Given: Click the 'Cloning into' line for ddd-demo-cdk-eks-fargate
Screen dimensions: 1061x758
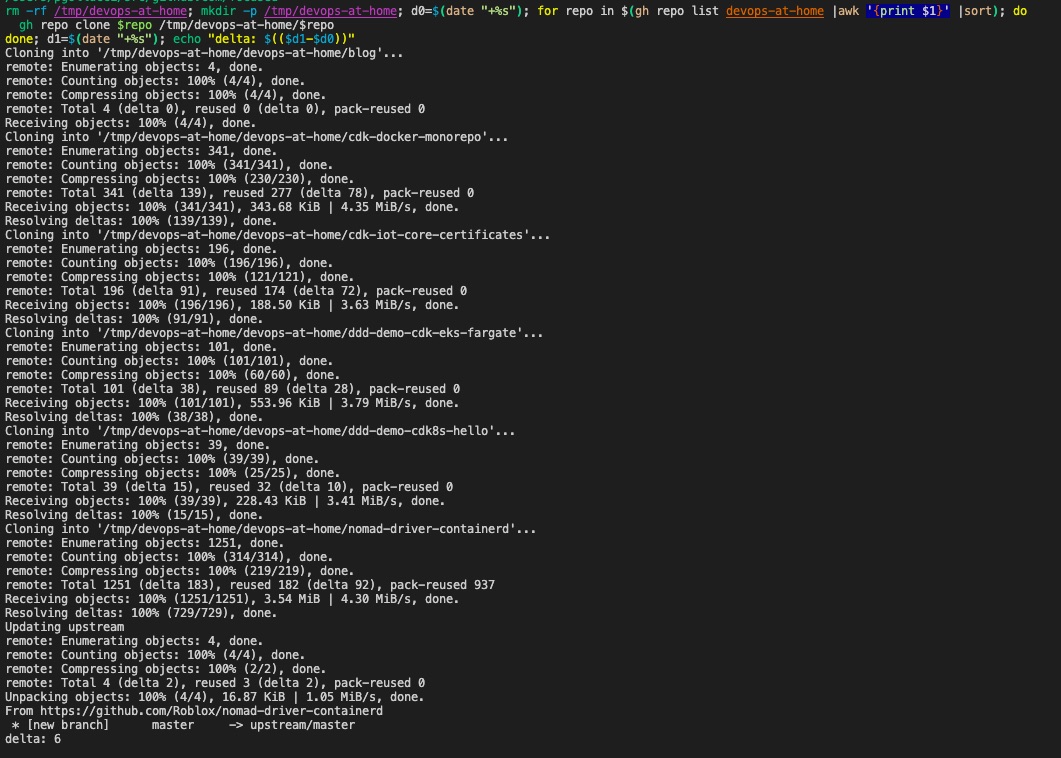Looking at the screenshot, I should [274, 333].
